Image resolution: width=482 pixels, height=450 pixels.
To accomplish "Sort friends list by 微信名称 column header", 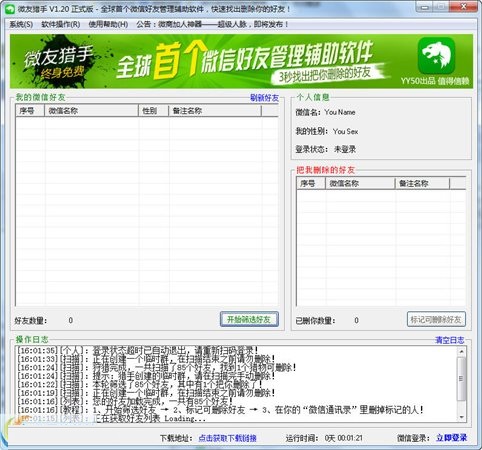I will coord(91,111).
